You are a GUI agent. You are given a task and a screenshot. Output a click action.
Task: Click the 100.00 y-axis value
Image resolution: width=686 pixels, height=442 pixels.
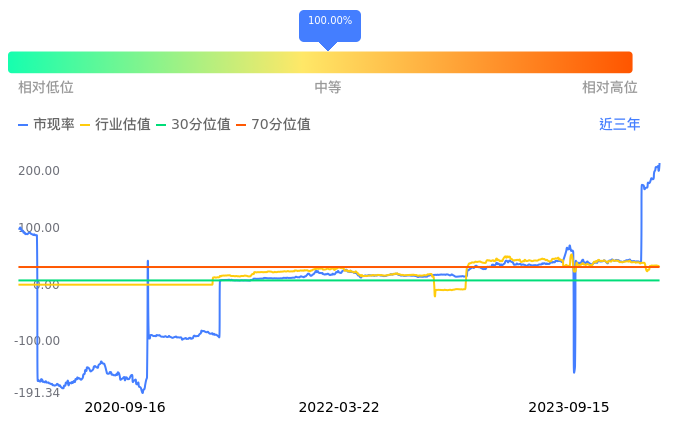coord(39,228)
